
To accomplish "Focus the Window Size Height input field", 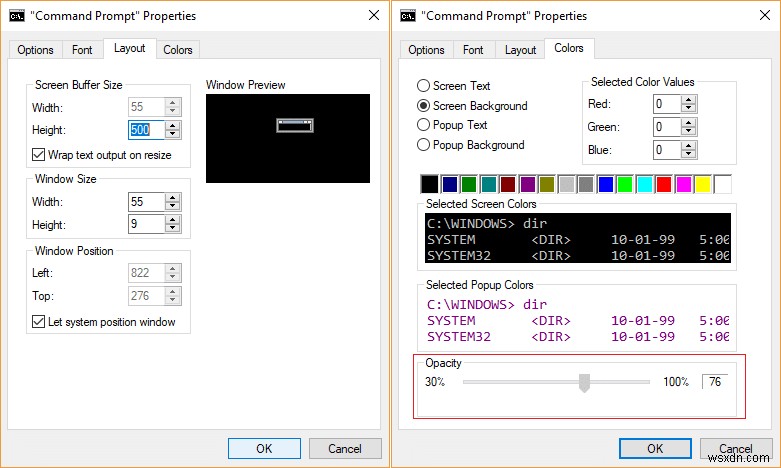I will pos(146,224).
